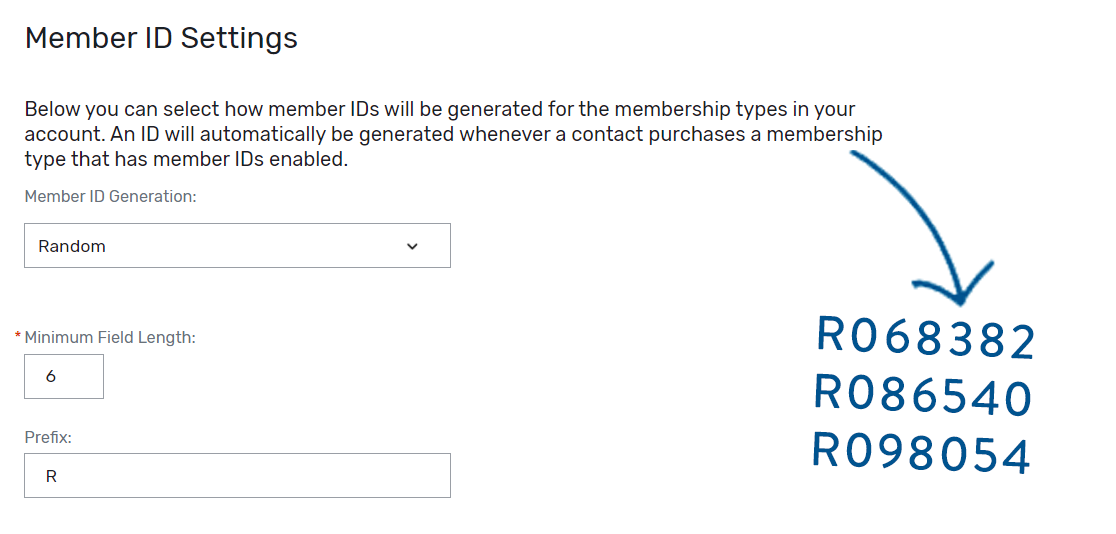Viewport: 1116px width, 534px height.
Task: Click the text 'type that has member IDs enabled'
Action: [x=186, y=159]
